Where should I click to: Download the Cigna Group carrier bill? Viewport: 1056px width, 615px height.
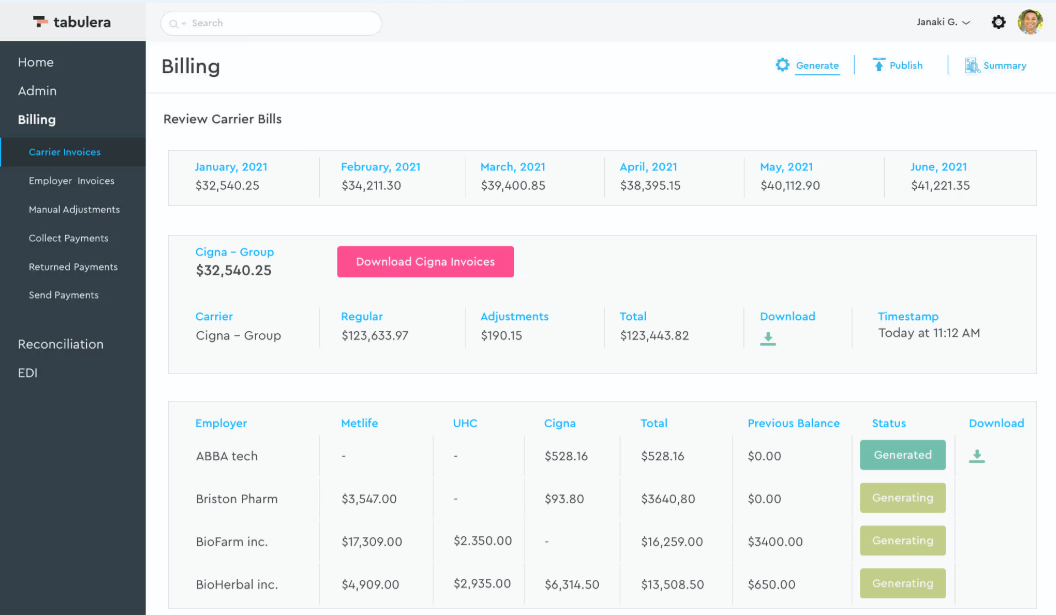pyautogui.click(x=768, y=339)
